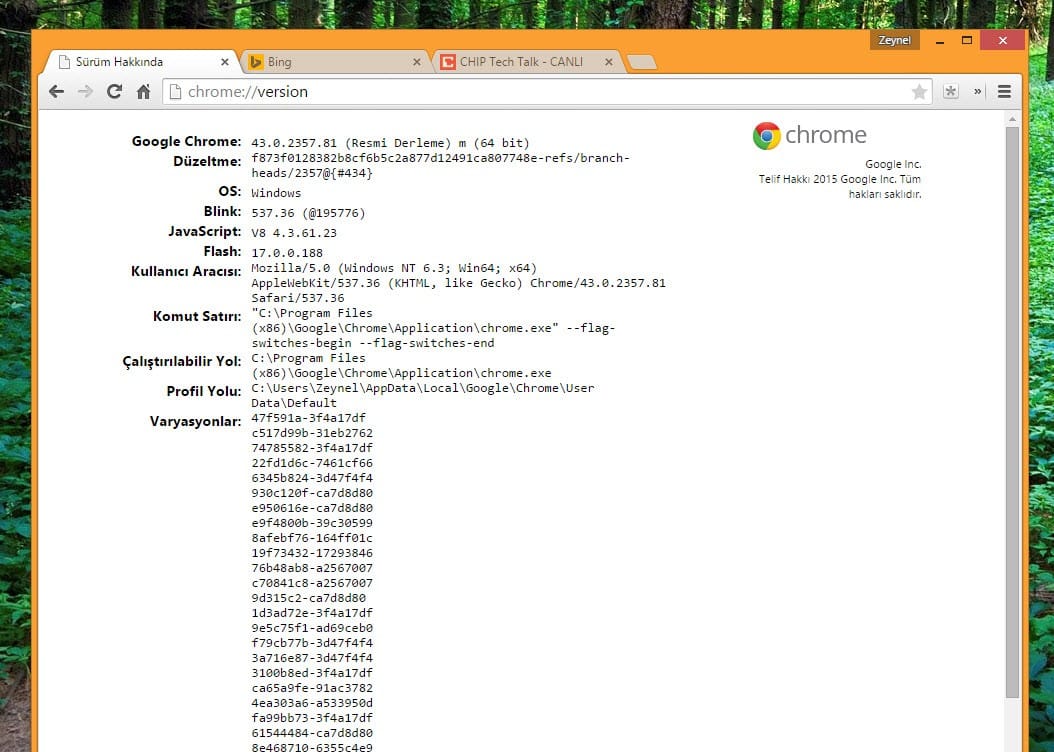
Task: Go to the Home page icon
Action: click(143, 91)
